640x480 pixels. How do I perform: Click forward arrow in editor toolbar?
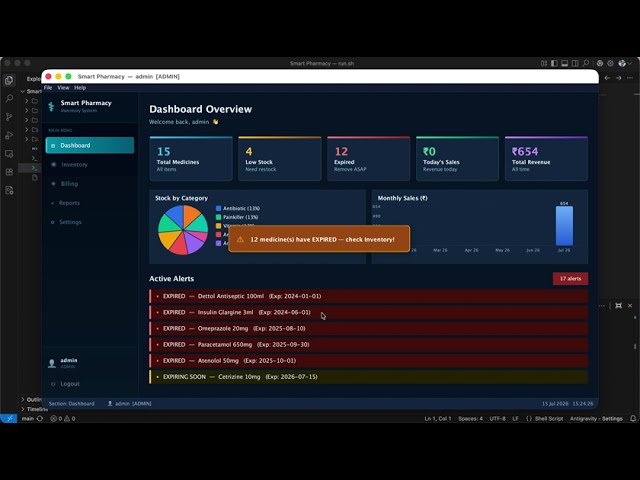pos(619,78)
